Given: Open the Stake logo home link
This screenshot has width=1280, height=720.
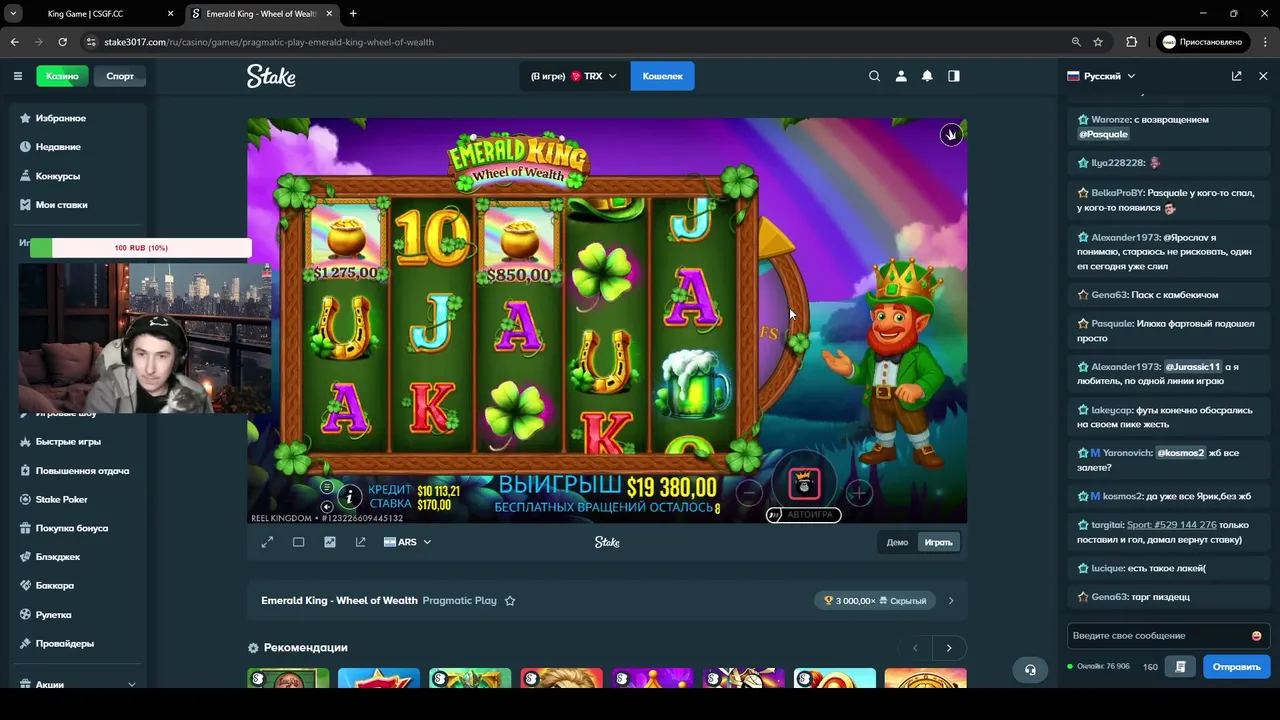Looking at the screenshot, I should tap(271, 76).
